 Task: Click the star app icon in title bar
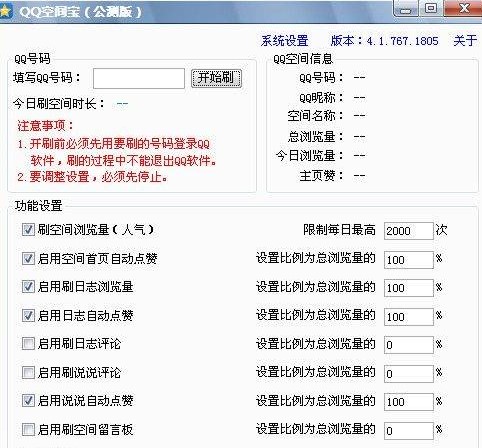click(x=5, y=12)
